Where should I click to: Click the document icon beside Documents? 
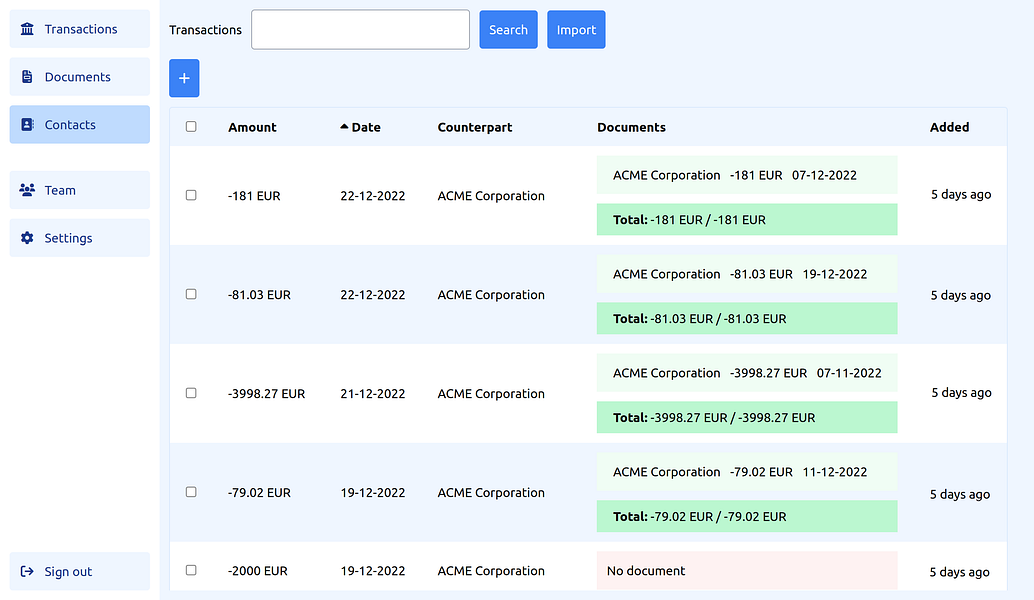[x=27, y=77]
